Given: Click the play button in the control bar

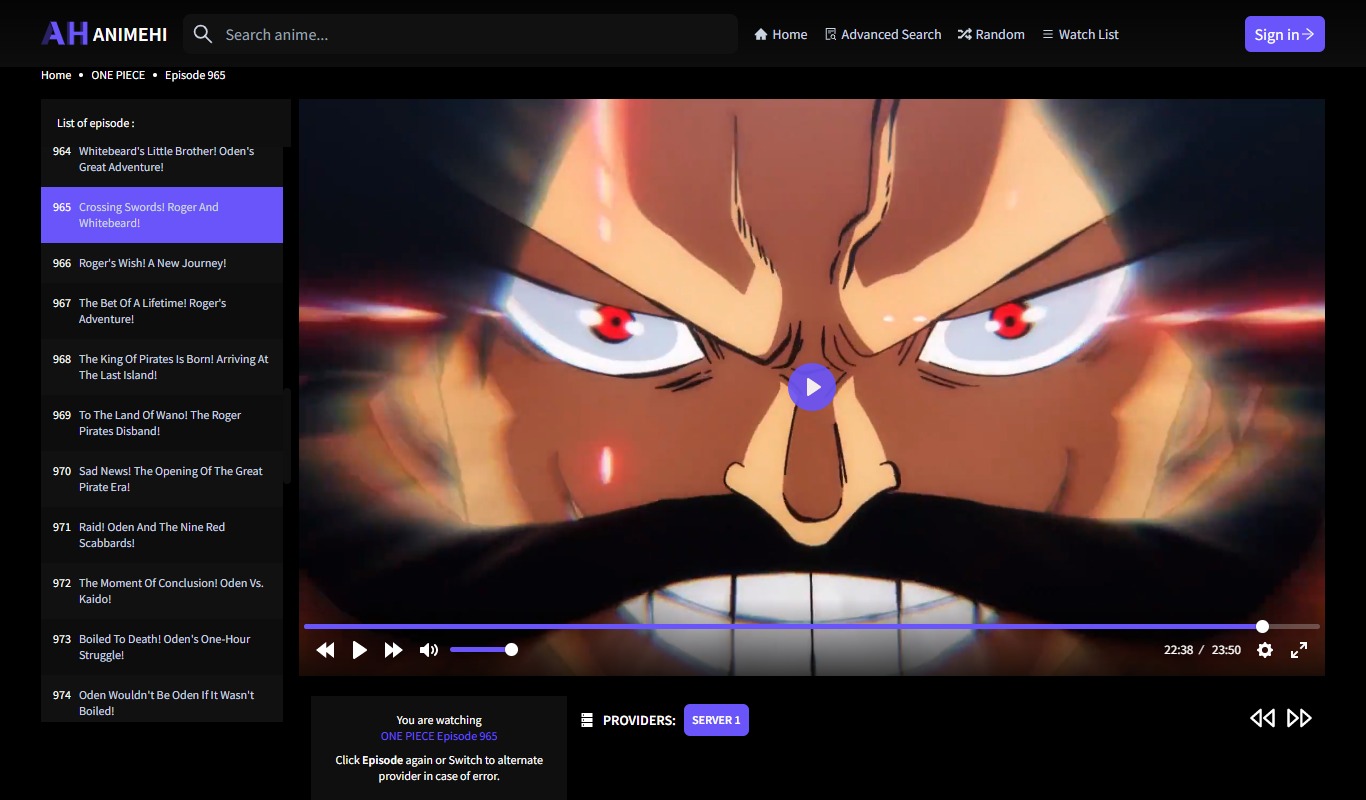Looking at the screenshot, I should point(360,650).
